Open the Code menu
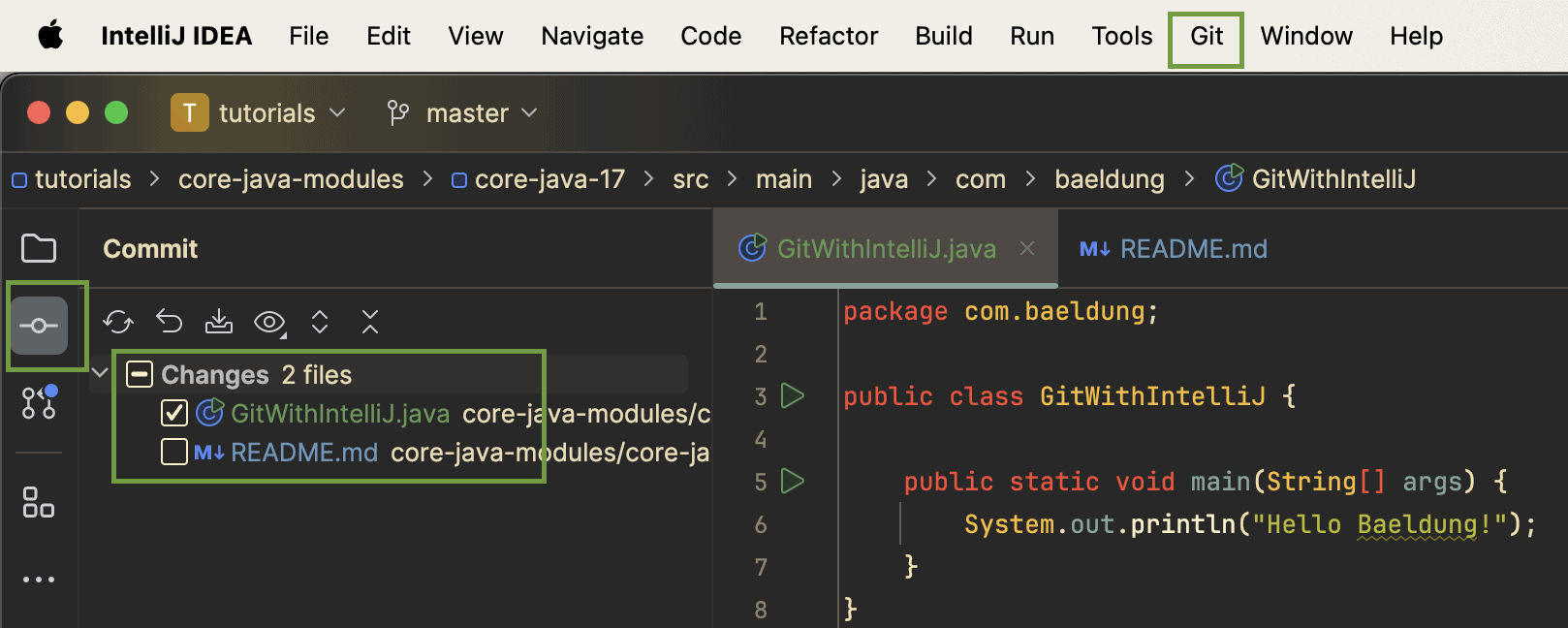Image resolution: width=1568 pixels, height=628 pixels. (x=711, y=36)
